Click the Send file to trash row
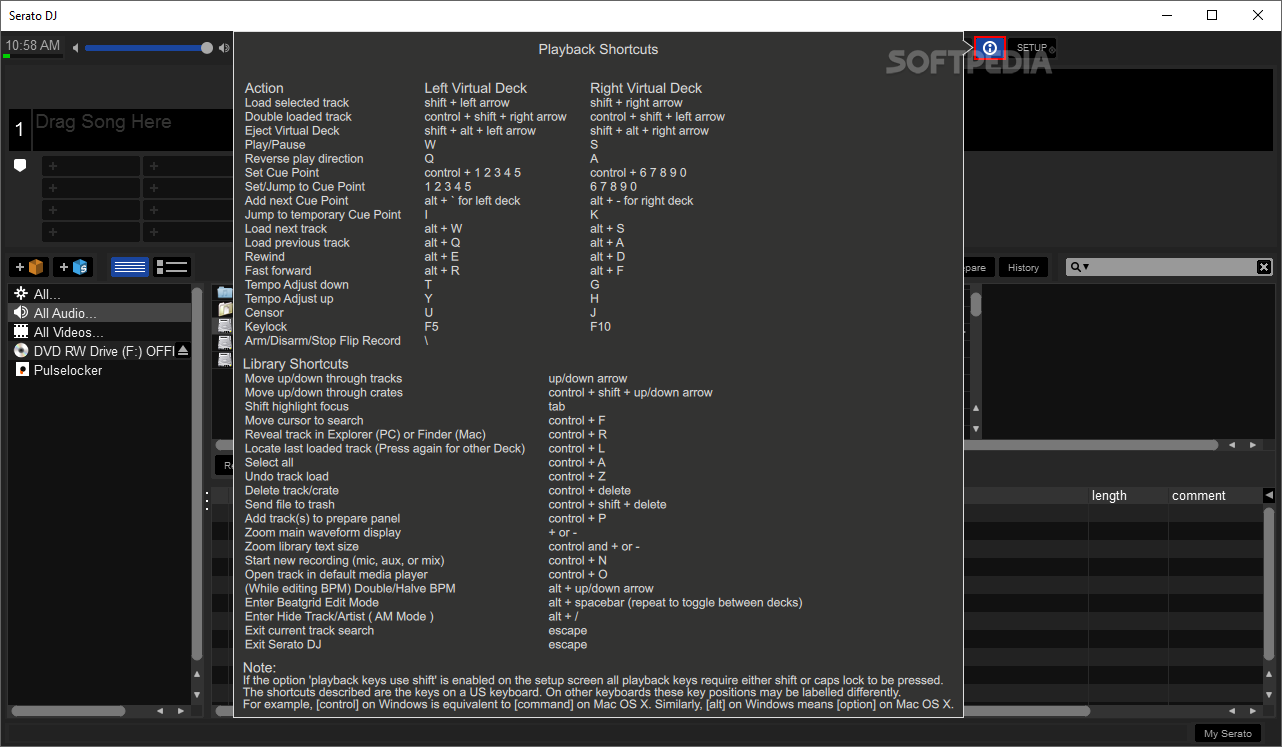Image resolution: width=1282 pixels, height=747 pixels. click(455, 504)
